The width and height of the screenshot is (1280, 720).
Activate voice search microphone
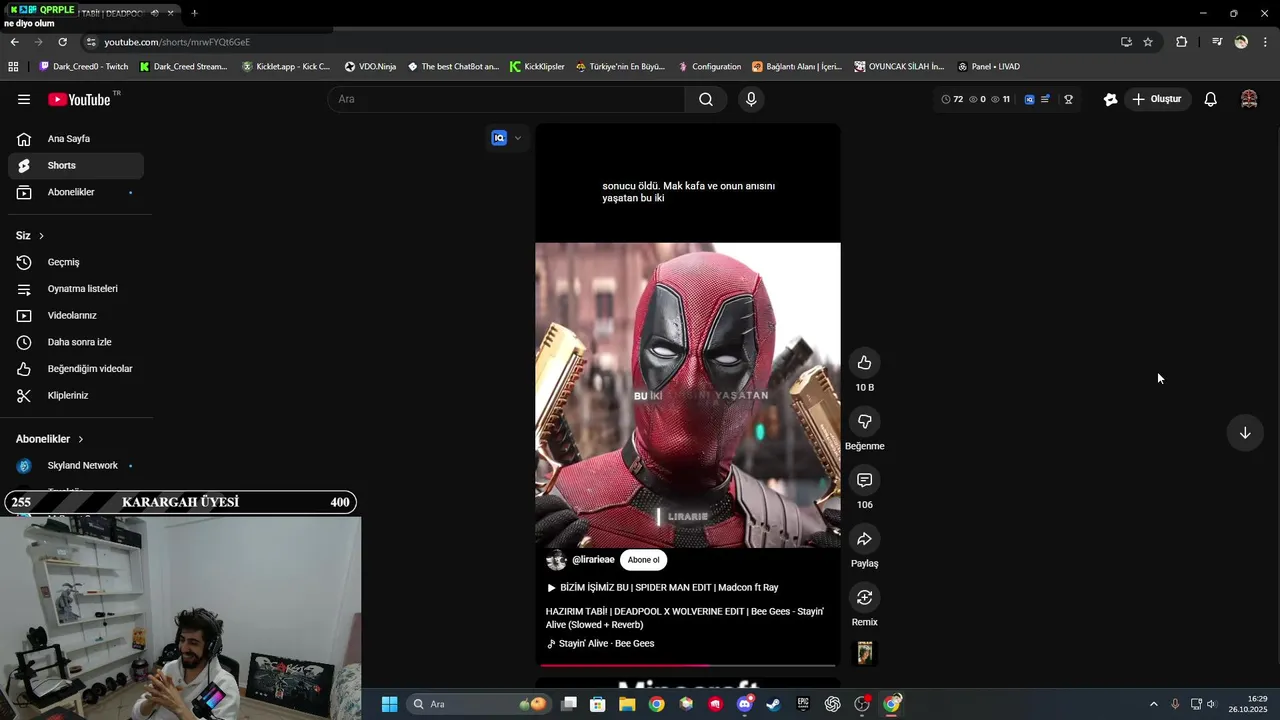751,99
